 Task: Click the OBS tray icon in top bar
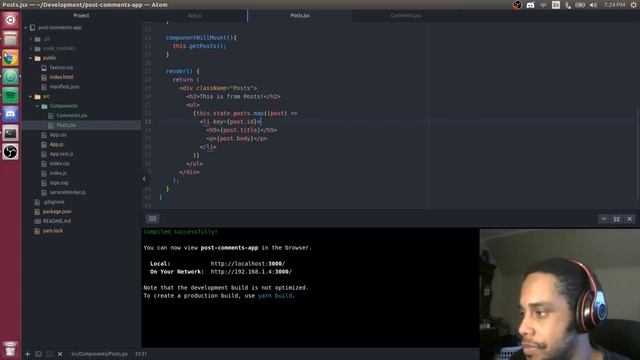click(x=517, y=5)
